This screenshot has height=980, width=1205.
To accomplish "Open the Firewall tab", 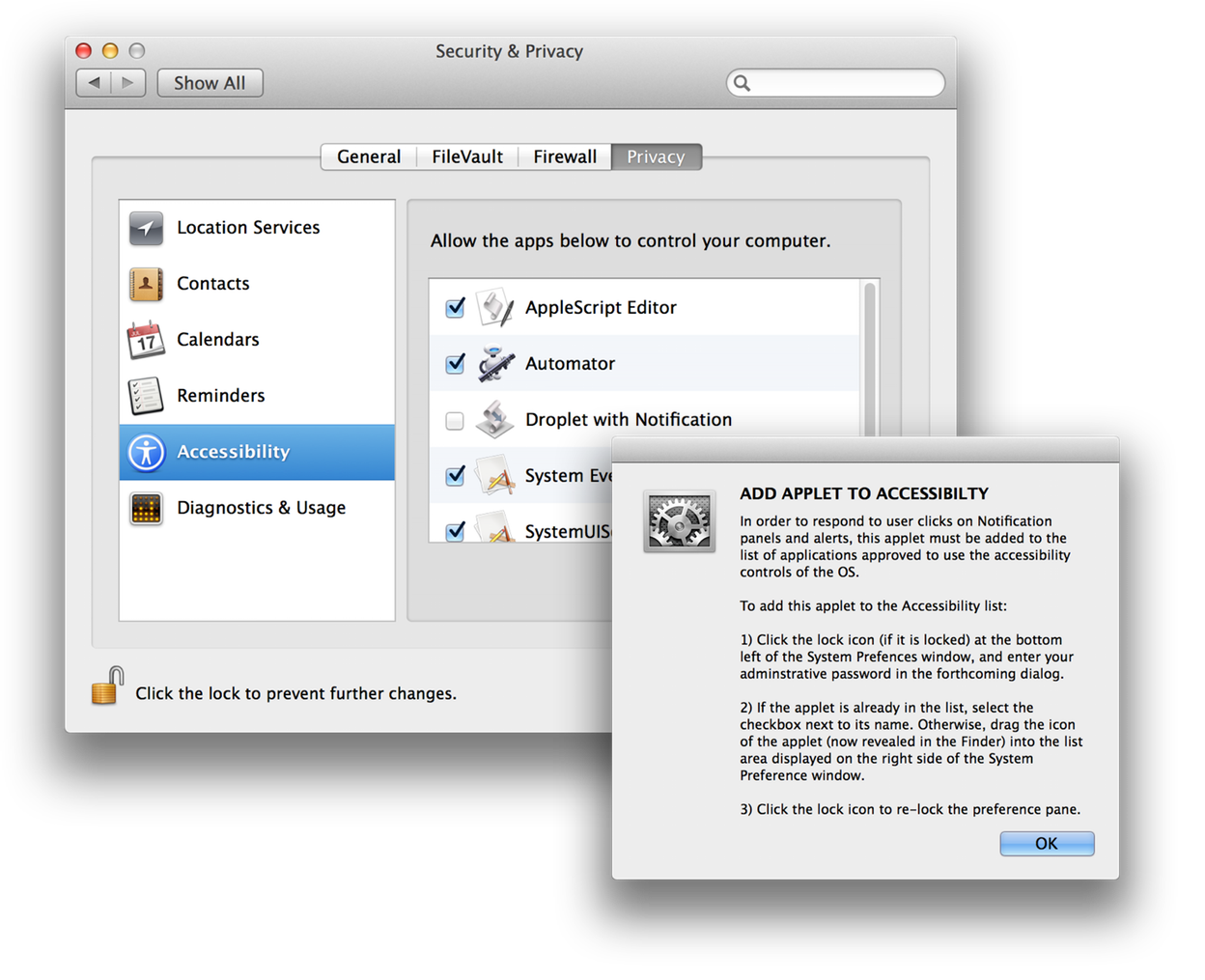I will point(565,156).
